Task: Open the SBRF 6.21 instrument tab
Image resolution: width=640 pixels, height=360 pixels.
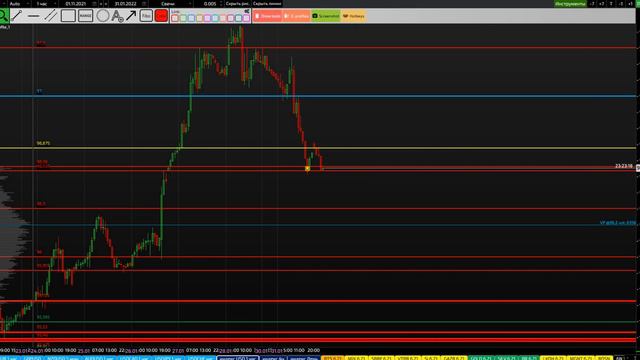Action: tap(381, 358)
